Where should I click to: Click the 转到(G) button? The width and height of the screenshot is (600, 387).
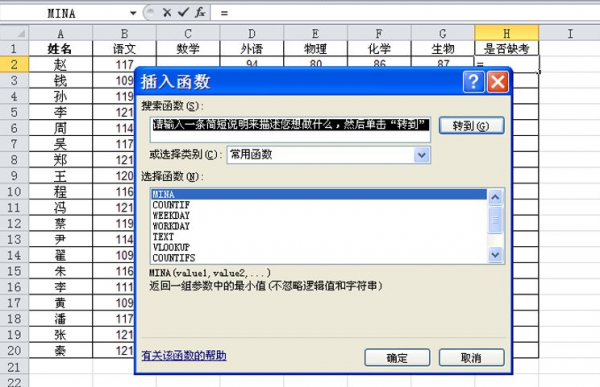tap(471, 126)
